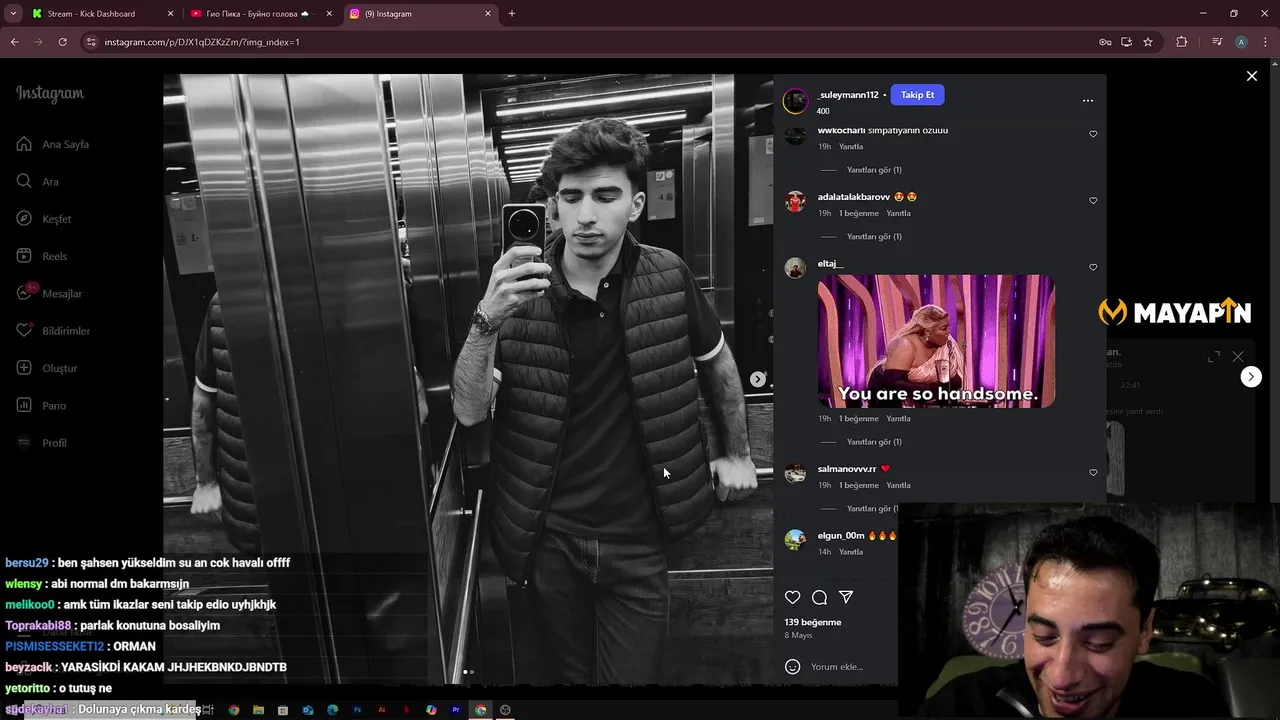Reply to wwkocharli's comment via Yanıtla
Viewport: 1280px width, 720px height.
[851, 147]
